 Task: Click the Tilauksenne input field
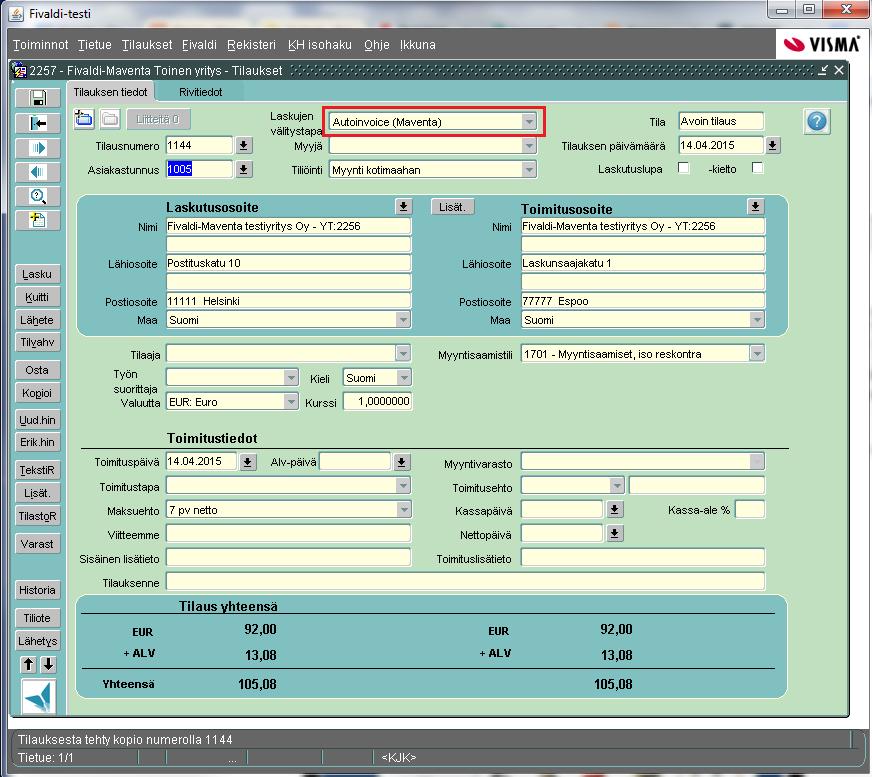[465, 582]
